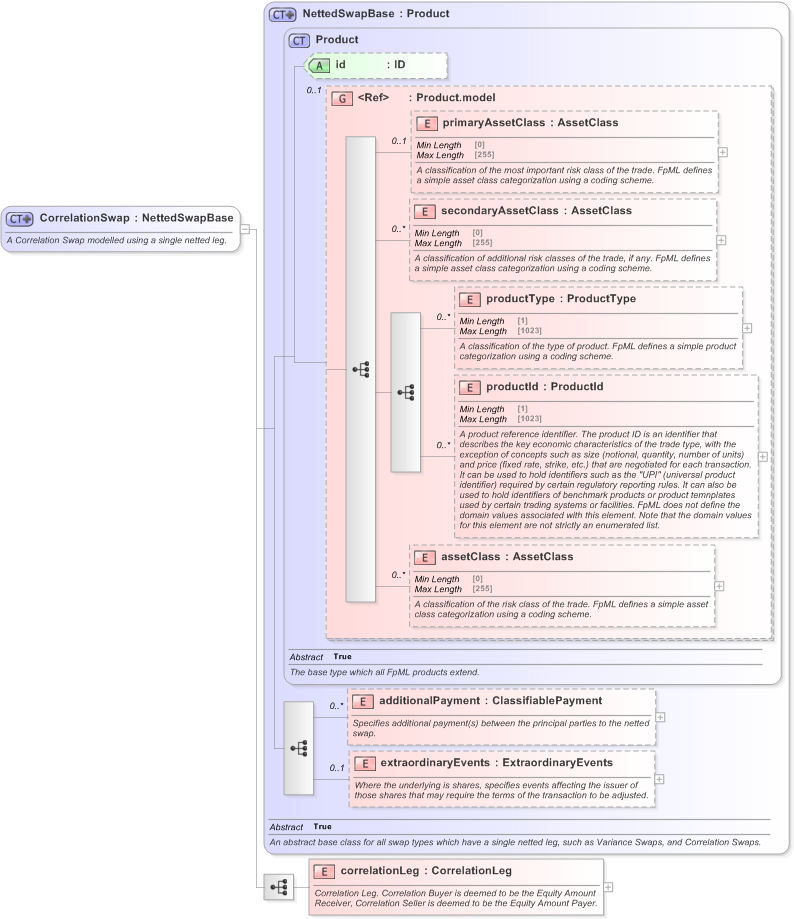Click the sequence compositor beside additionalPayment
Screen dimensions: 794x919
pyautogui.click(x=299, y=748)
